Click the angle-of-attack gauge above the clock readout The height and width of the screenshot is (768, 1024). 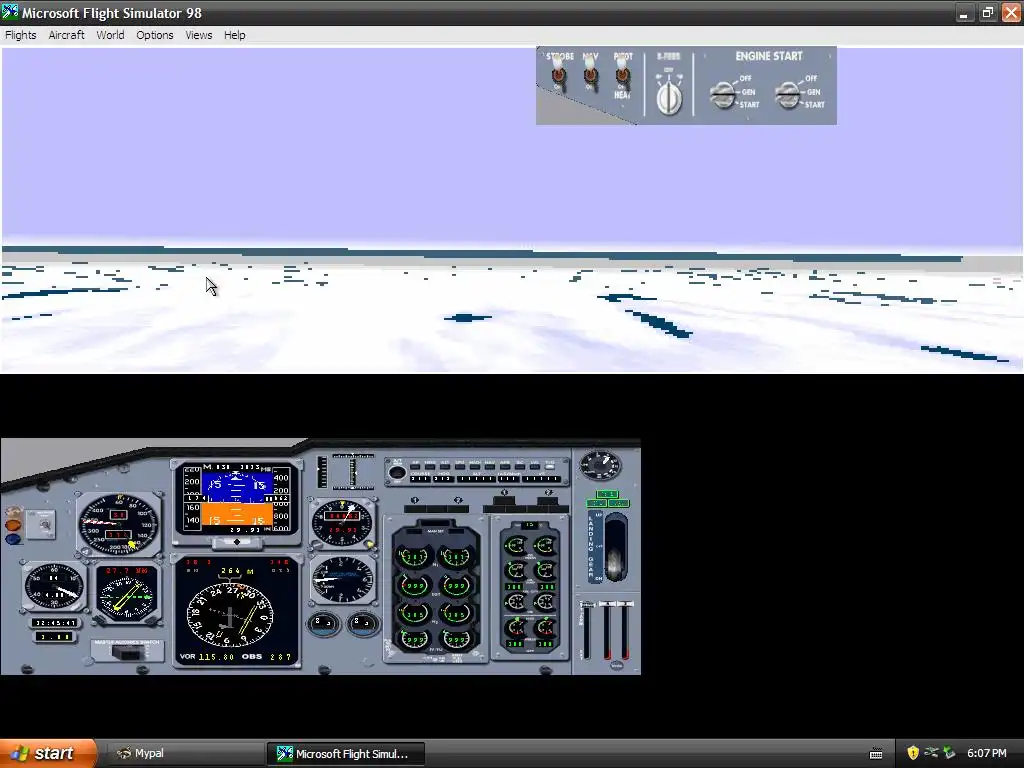click(x=54, y=586)
